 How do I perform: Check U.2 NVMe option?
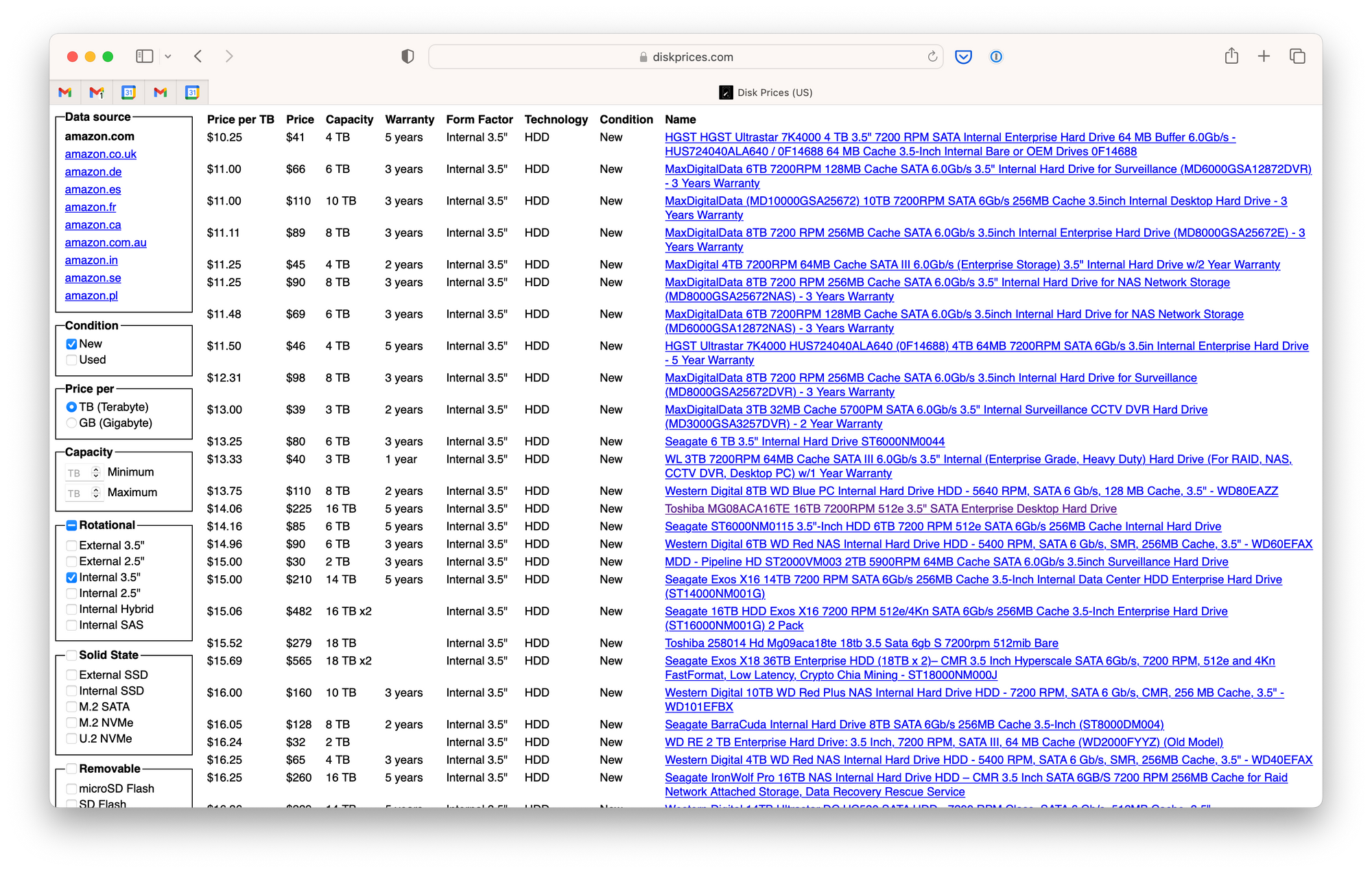point(71,738)
